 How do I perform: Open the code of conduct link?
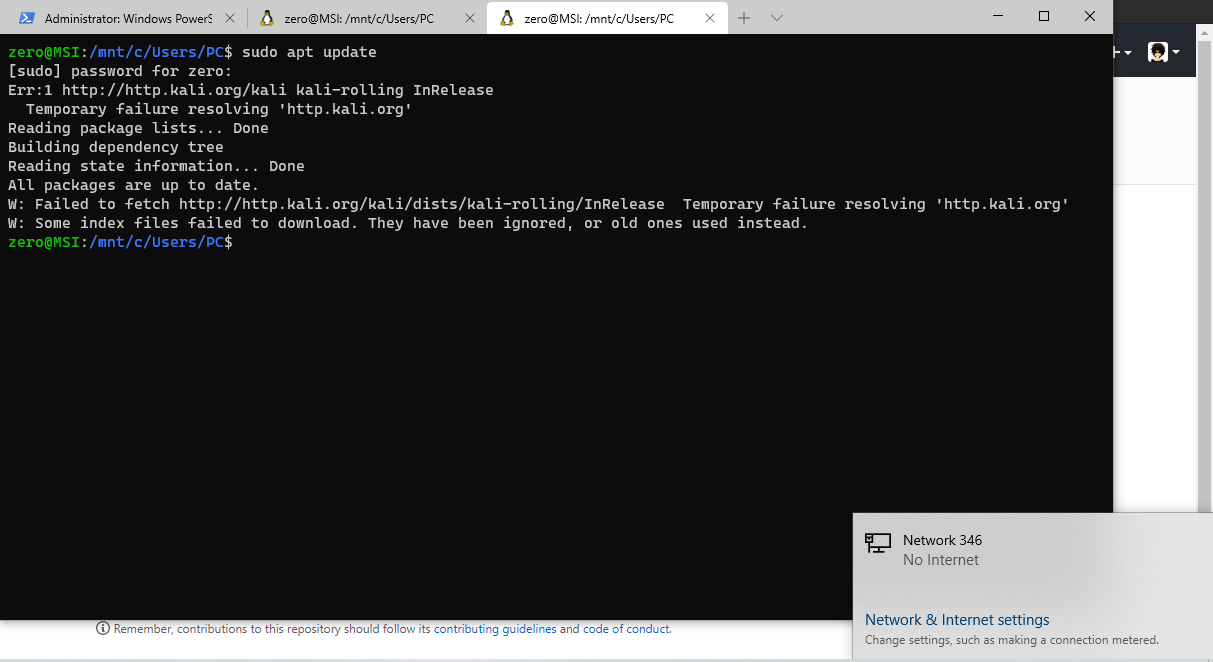(626, 629)
